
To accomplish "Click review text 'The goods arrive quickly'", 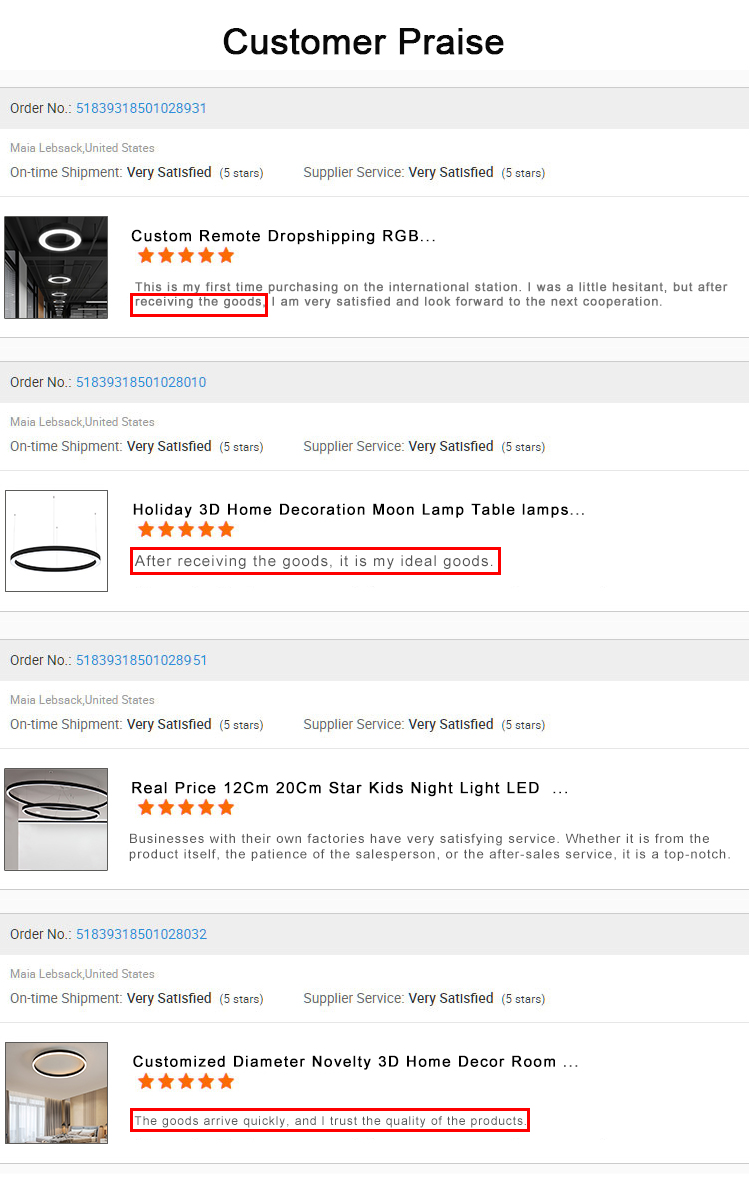I will click(x=329, y=1120).
